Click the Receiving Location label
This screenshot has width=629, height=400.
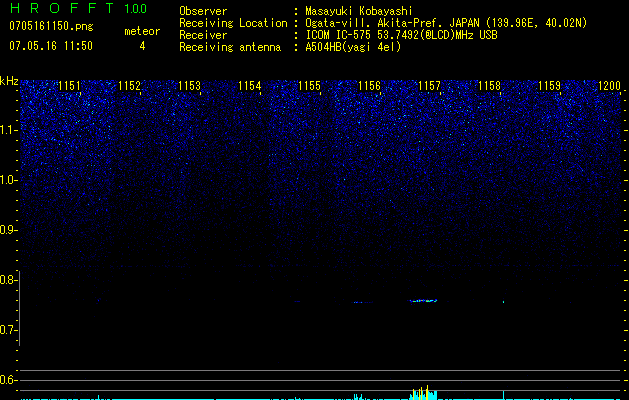click(233, 23)
